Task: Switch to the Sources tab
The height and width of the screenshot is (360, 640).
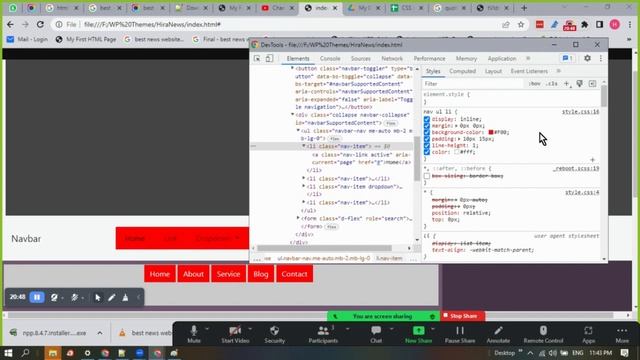Action: click(x=360, y=59)
